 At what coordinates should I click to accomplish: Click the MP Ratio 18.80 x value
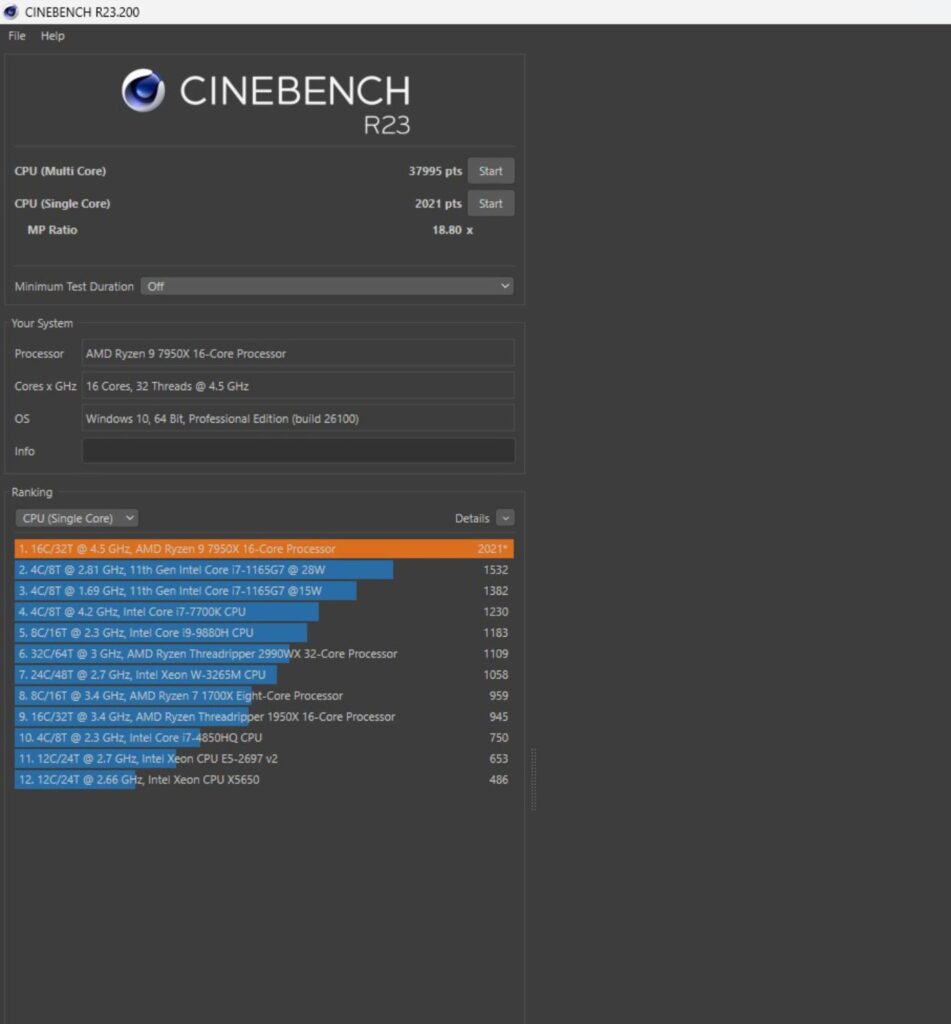(x=452, y=230)
